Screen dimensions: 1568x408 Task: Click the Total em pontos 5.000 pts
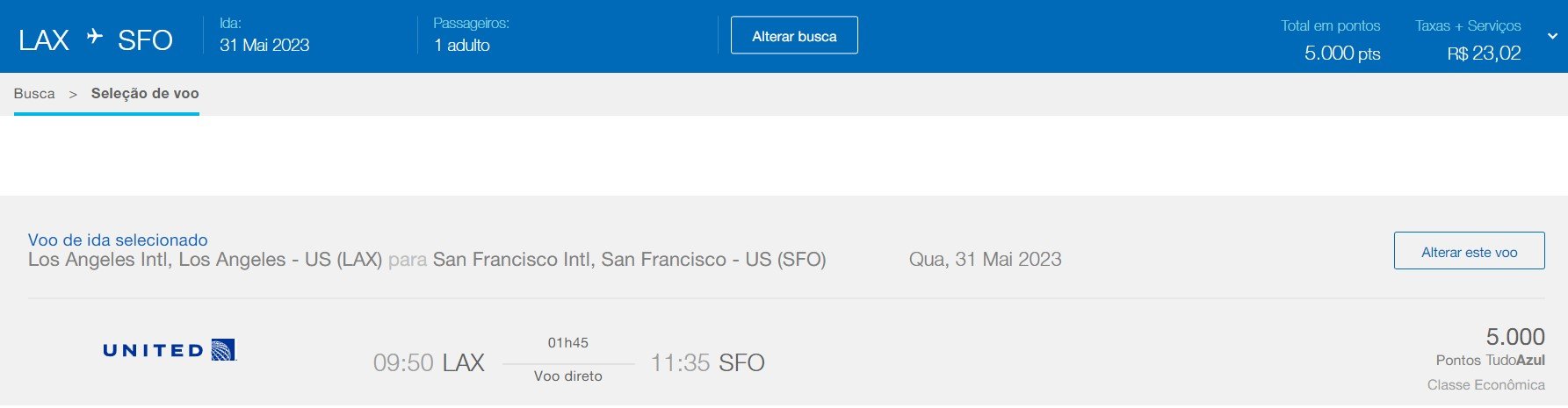click(x=1342, y=54)
